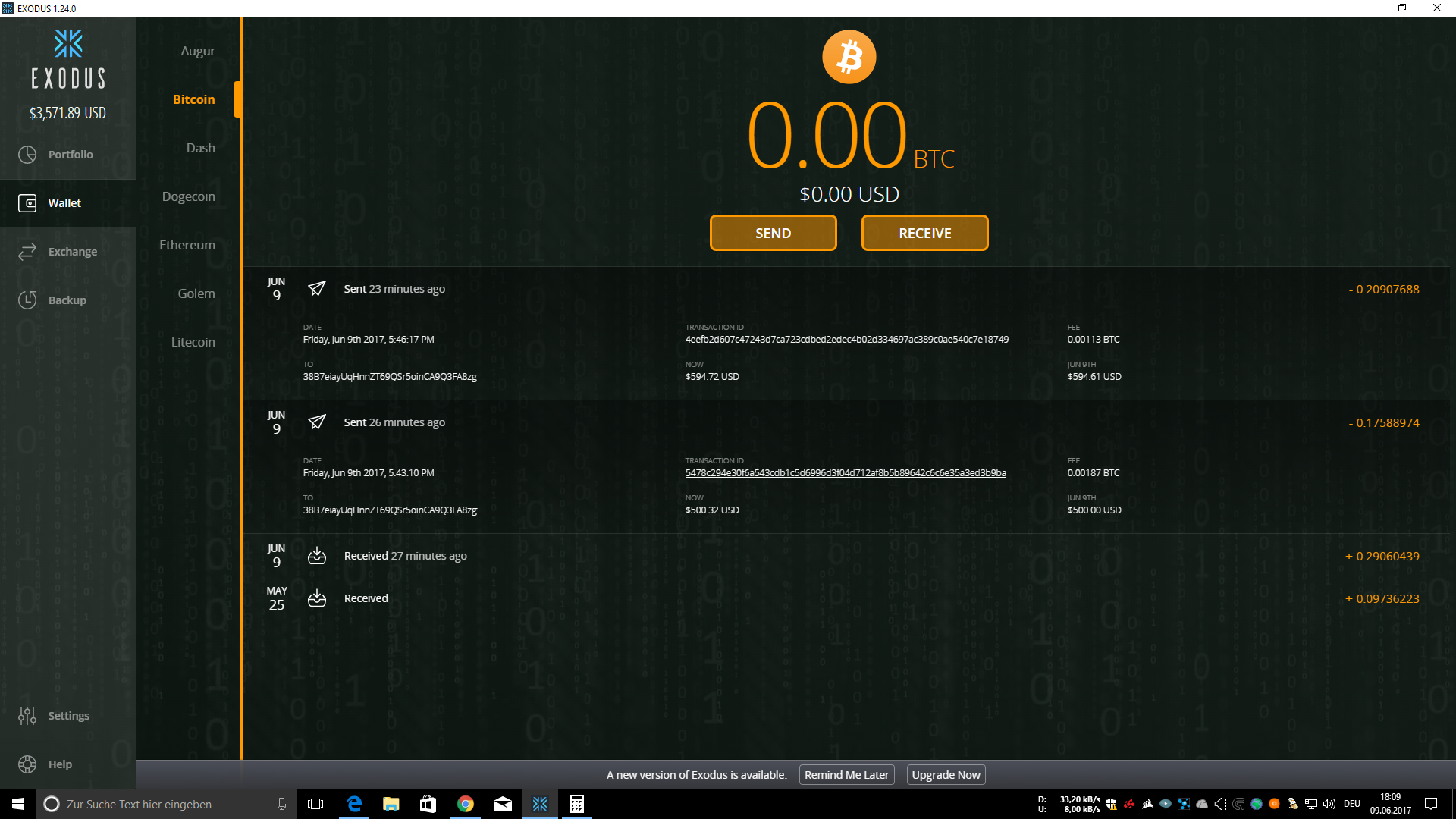1456x819 pixels.
Task: Open Mail app from taskbar
Action: pos(503,804)
